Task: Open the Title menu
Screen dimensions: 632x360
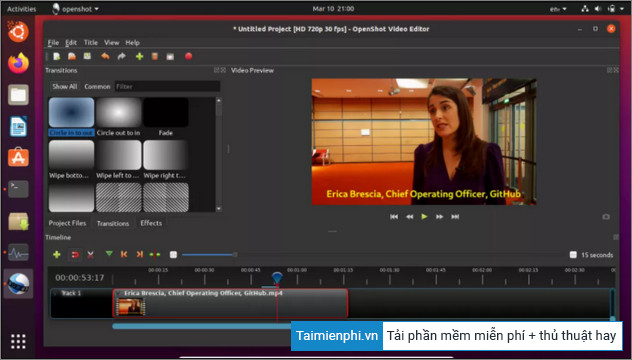Action: point(91,43)
